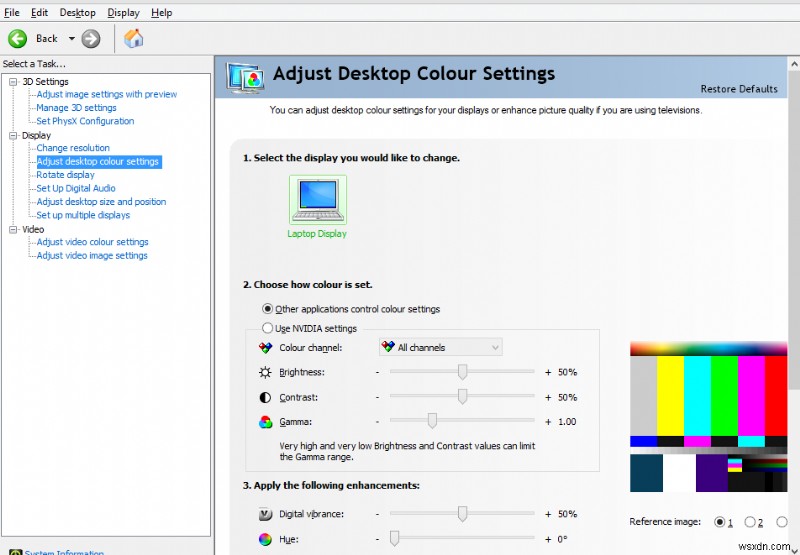Screen dimensions: 800x555
Task: Click the Hue slider handle
Action: [394, 538]
